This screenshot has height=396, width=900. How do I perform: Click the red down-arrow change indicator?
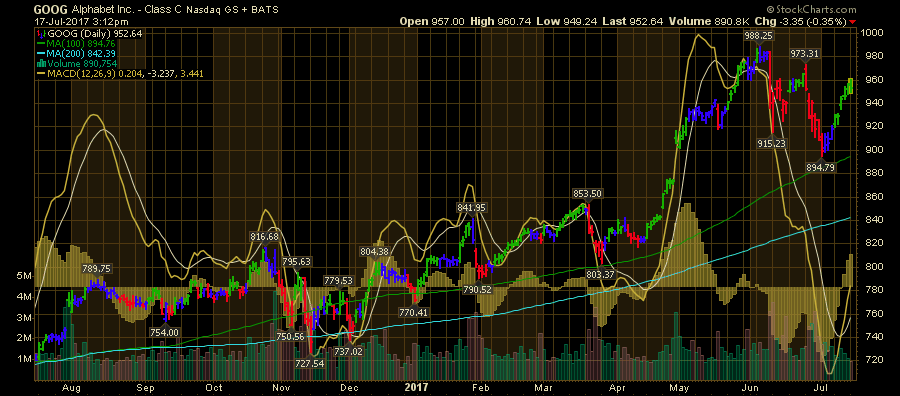point(852,22)
